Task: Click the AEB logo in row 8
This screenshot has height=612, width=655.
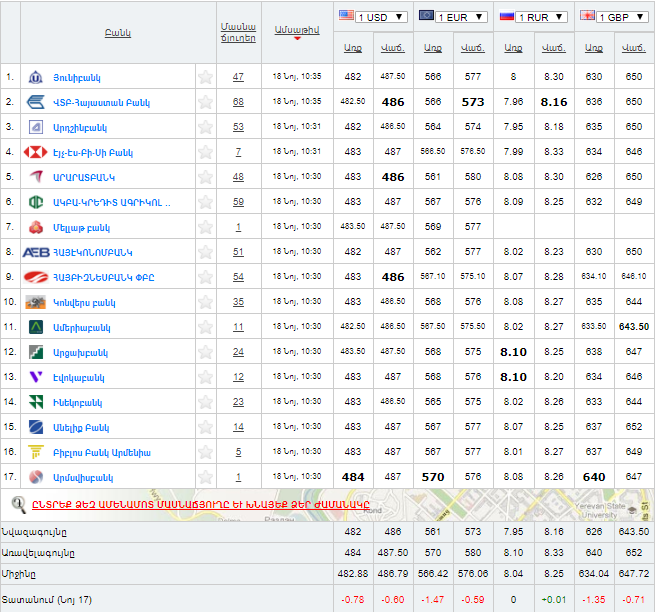Action: pyautogui.click(x=36, y=252)
